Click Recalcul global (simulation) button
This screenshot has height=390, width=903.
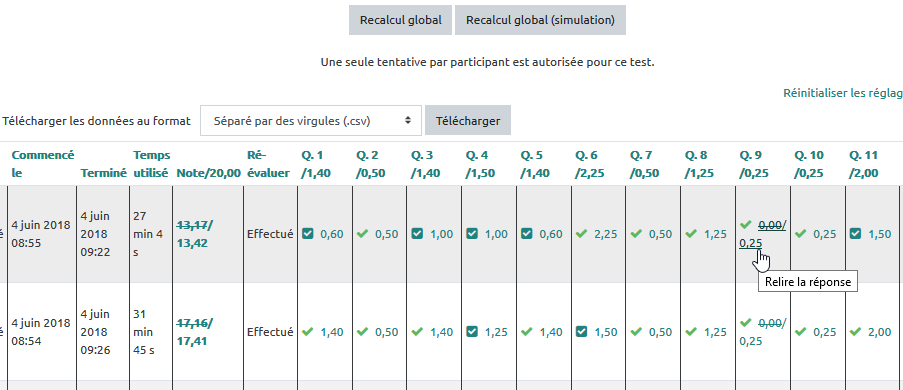click(x=540, y=20)
